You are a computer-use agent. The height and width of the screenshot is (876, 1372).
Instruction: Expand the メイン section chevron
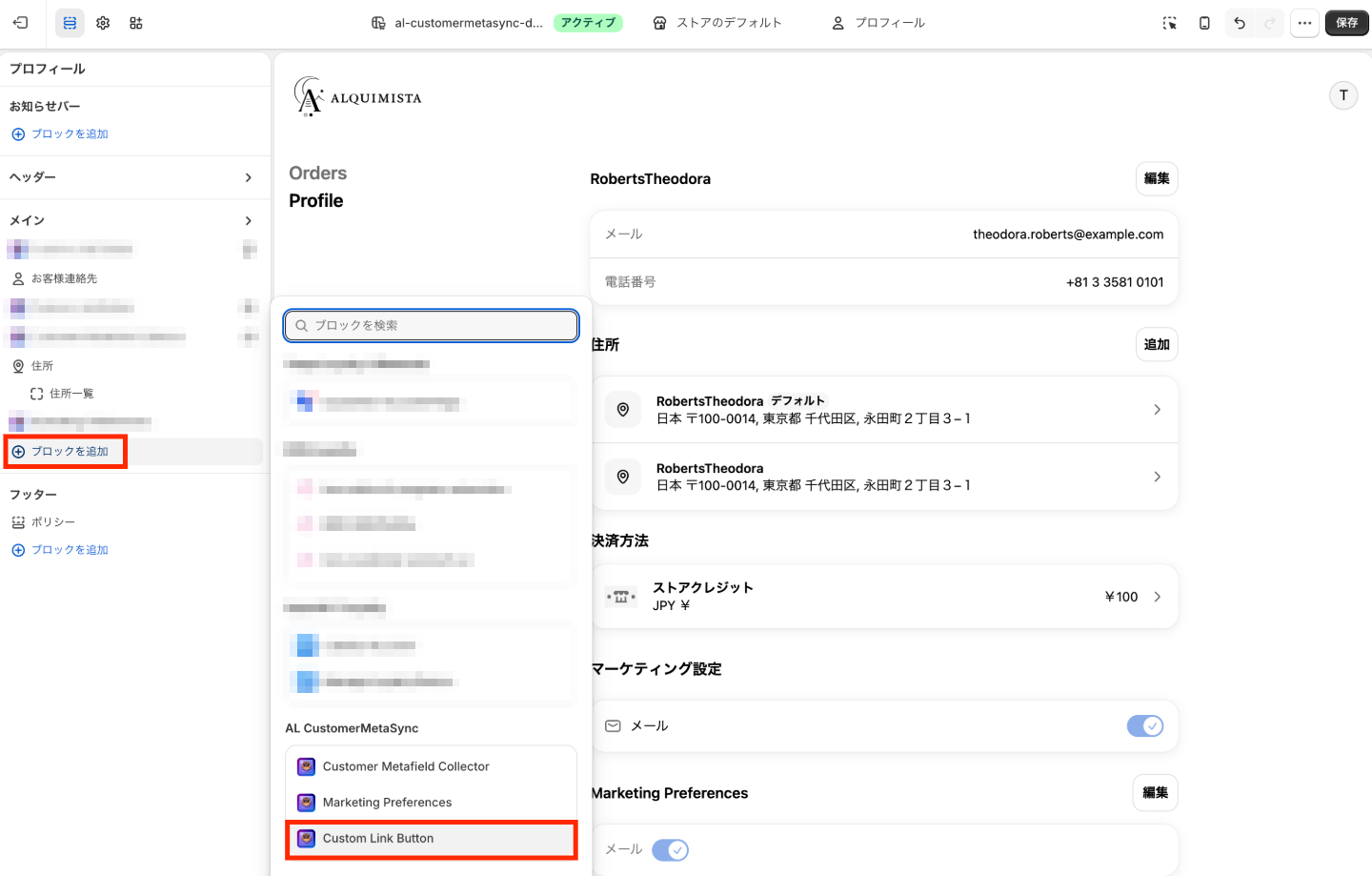pyautogui.click(x=249, y=221)
